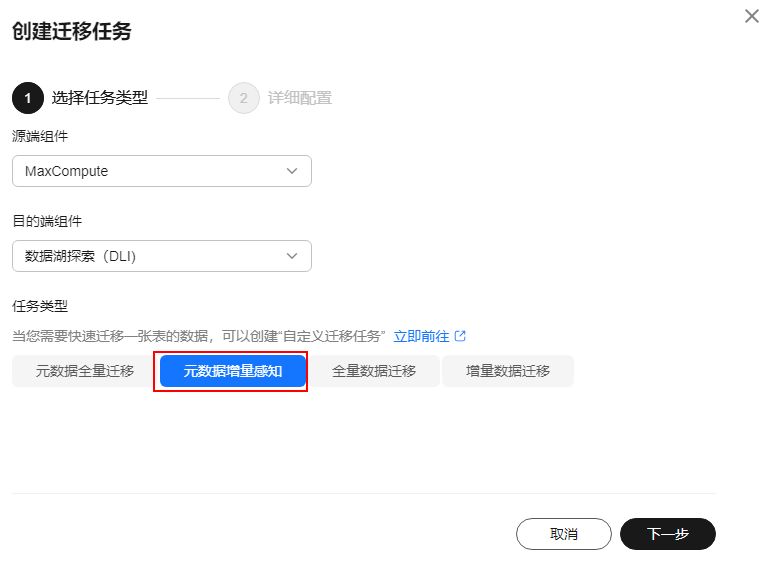
Task: Expand the 目的端组件 dropdown
Action: pyautogui.click(x=162, y=256)
